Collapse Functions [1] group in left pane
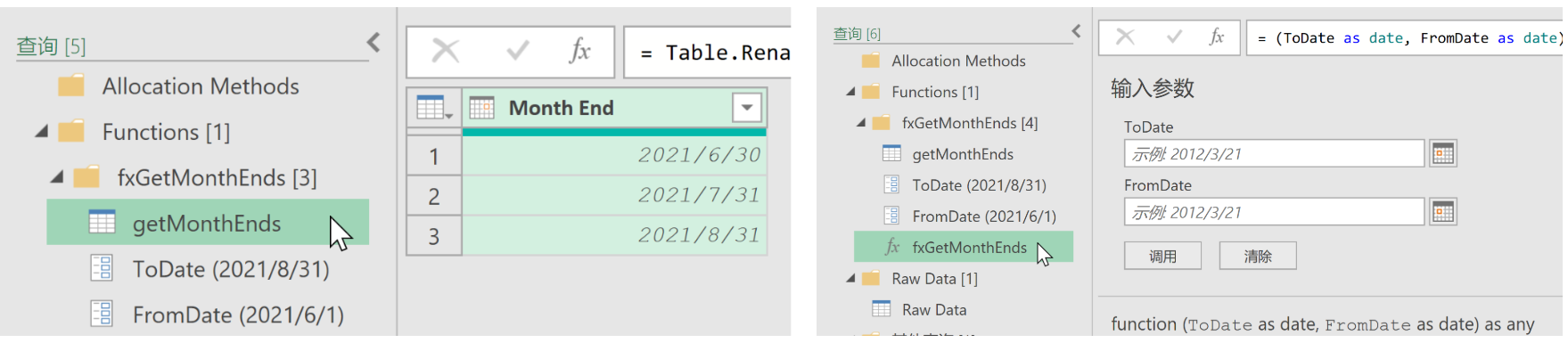The width and height of the screenshot is (1568, 343). (x=41, y=132)
